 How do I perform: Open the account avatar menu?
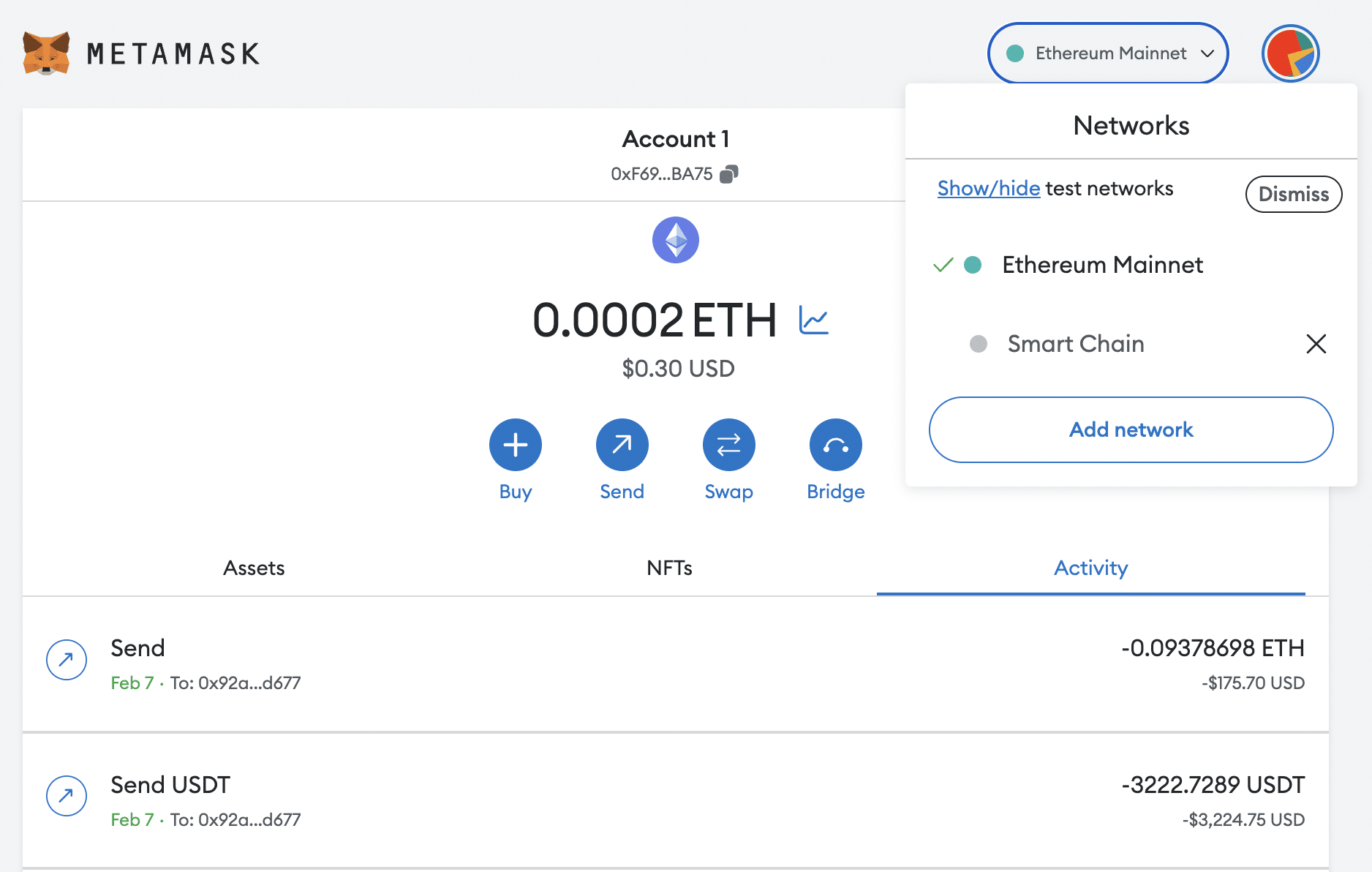pos(1290,53)
